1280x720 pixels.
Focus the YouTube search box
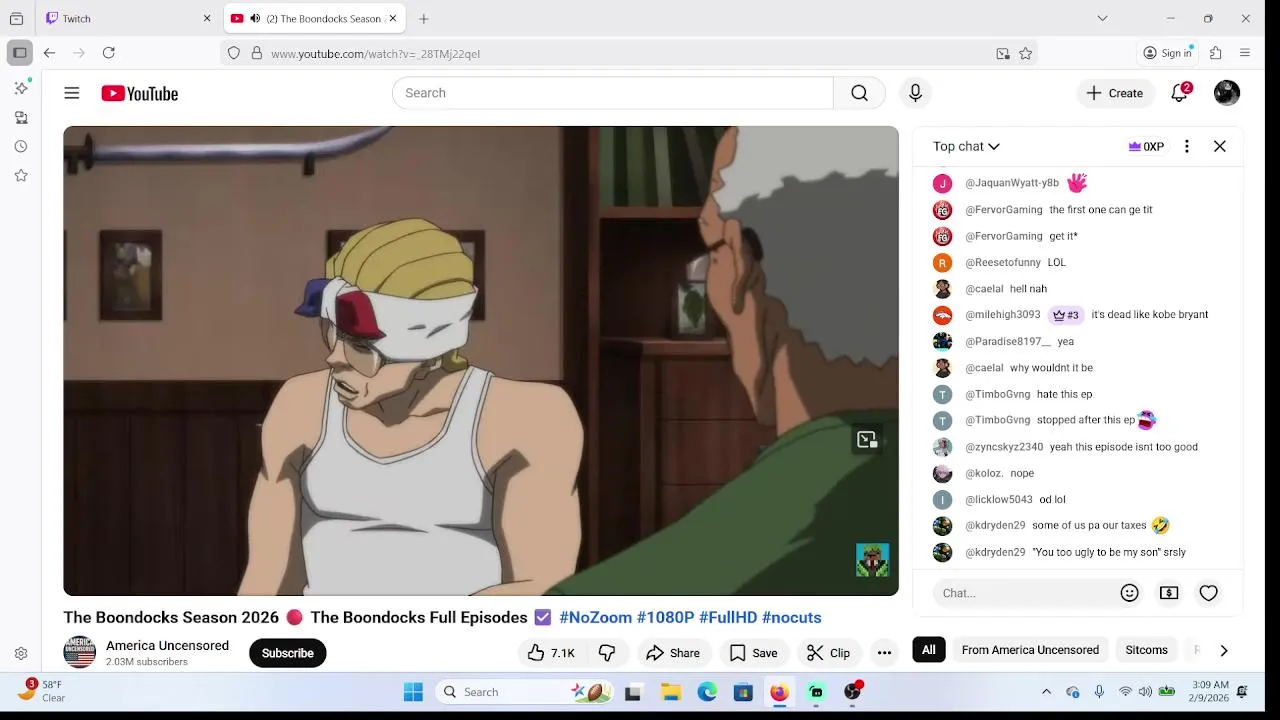pyautogui.click(x=612, y=93)
